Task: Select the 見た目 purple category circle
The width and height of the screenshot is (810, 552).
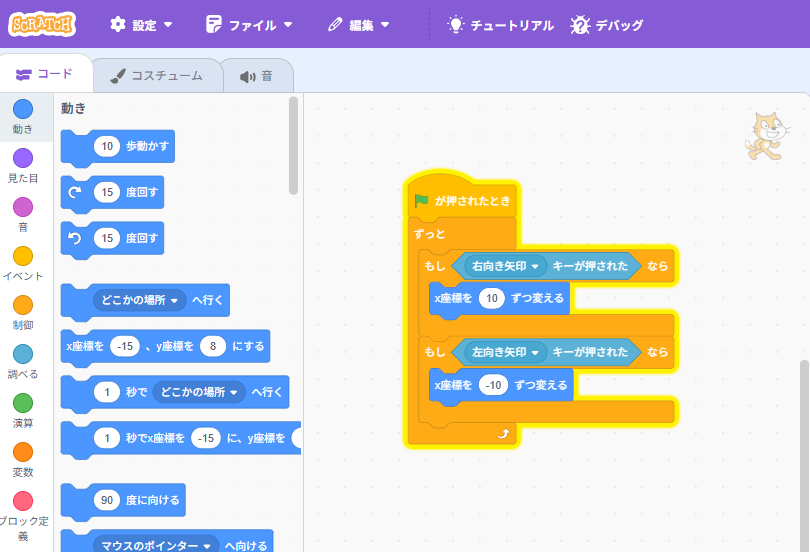Action: click(x=23, y=158)
